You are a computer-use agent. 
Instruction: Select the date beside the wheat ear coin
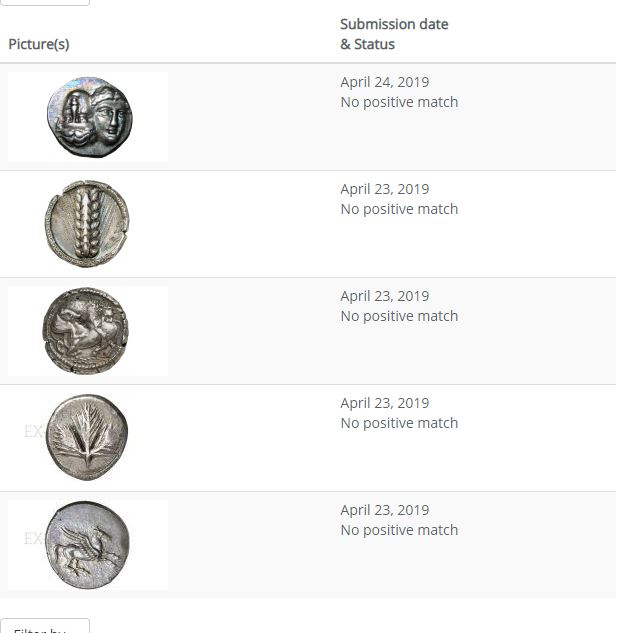click(385, 189)
